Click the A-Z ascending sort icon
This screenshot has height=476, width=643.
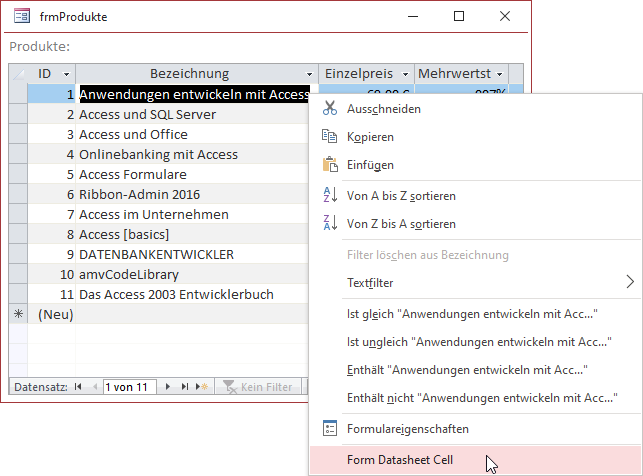pos(330,195)
